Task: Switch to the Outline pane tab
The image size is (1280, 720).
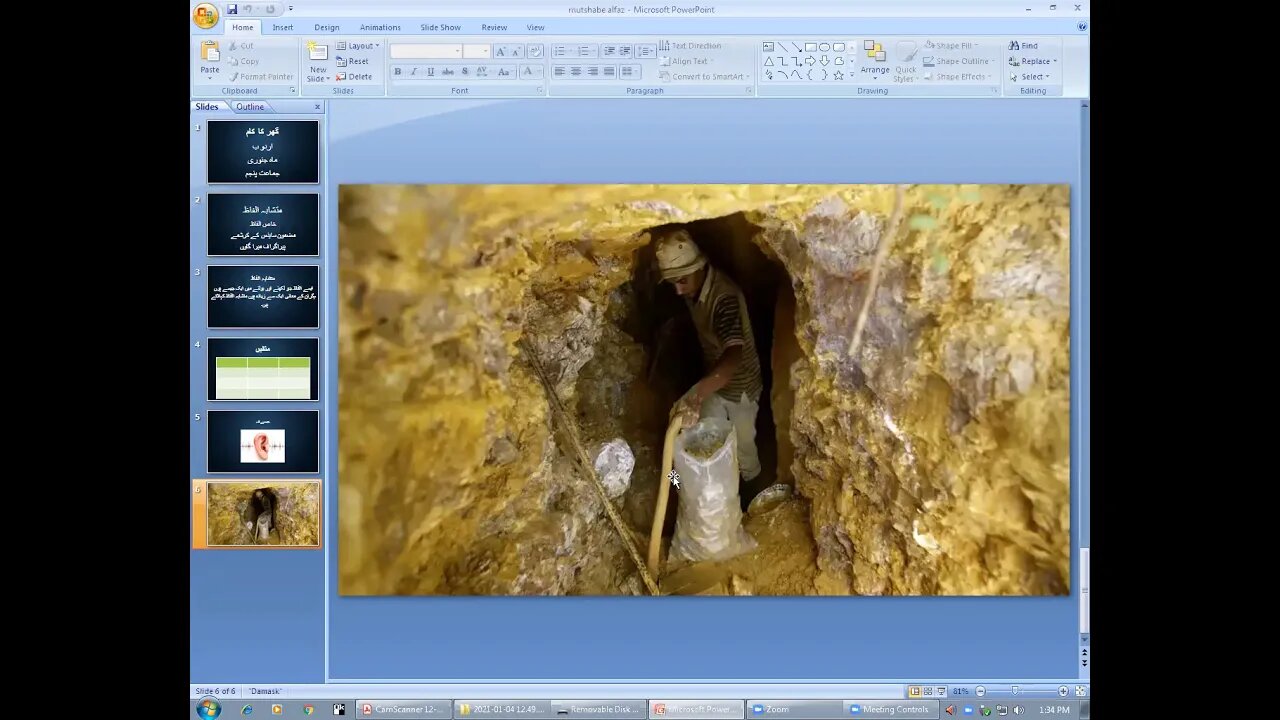Action: [x=250, y=107]
